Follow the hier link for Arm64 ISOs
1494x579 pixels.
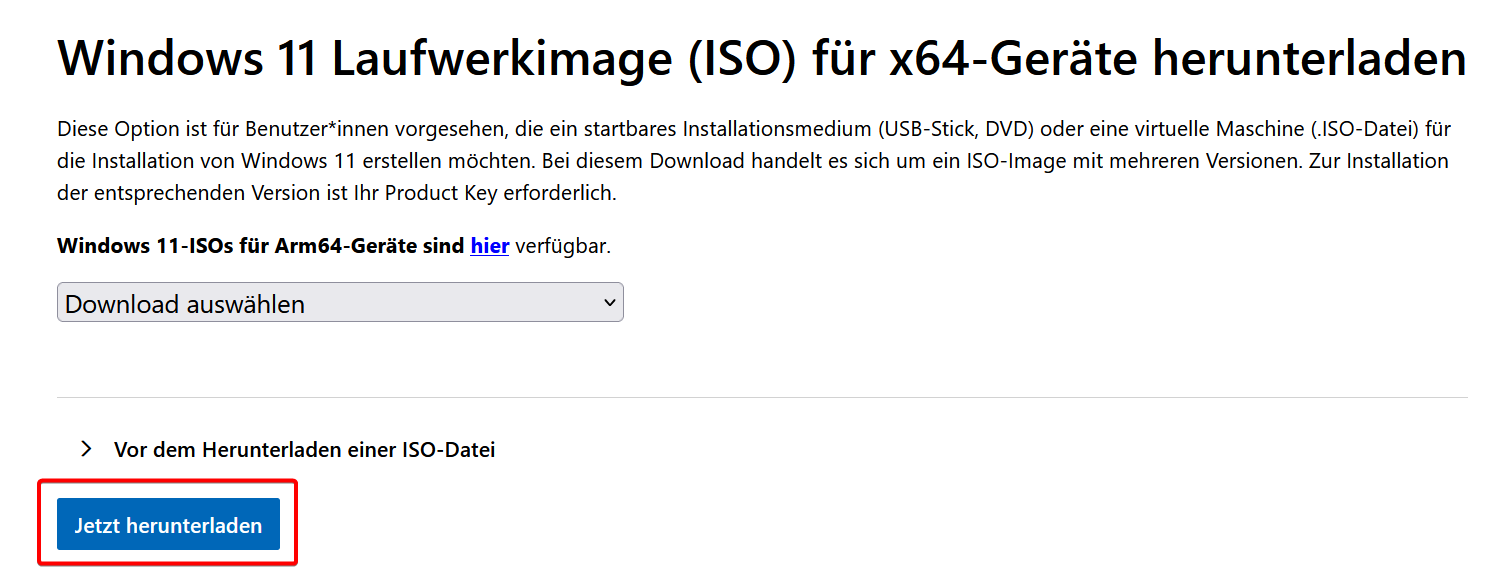(490, 245)
